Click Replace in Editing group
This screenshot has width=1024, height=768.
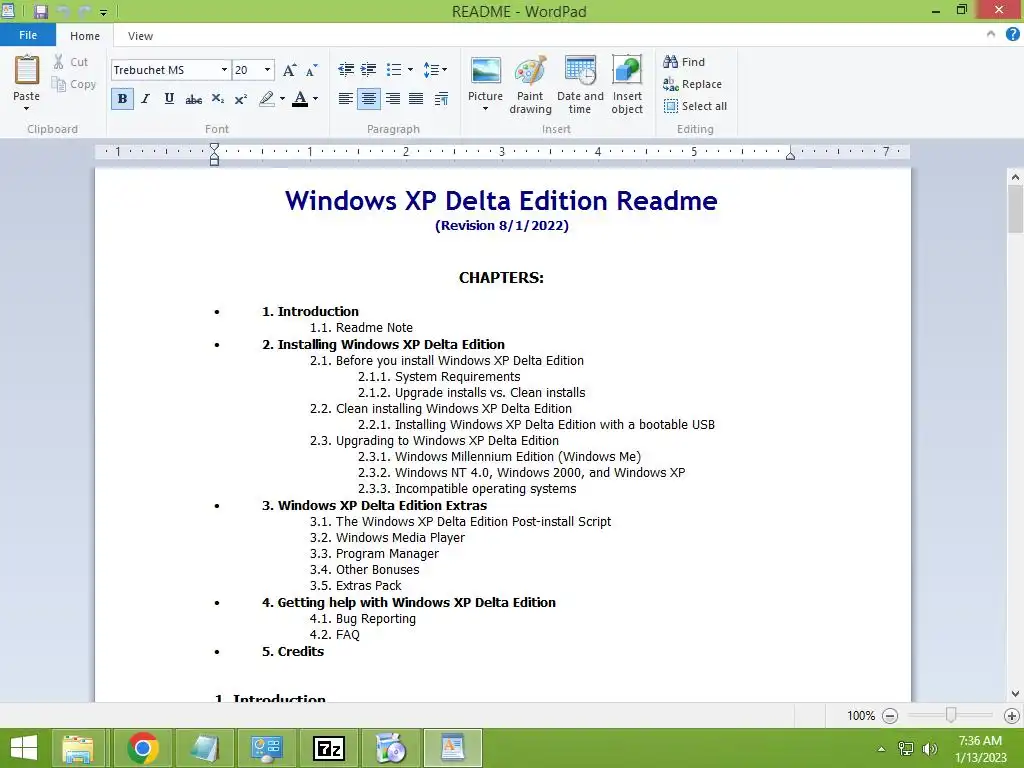click(x=692, y=84)
